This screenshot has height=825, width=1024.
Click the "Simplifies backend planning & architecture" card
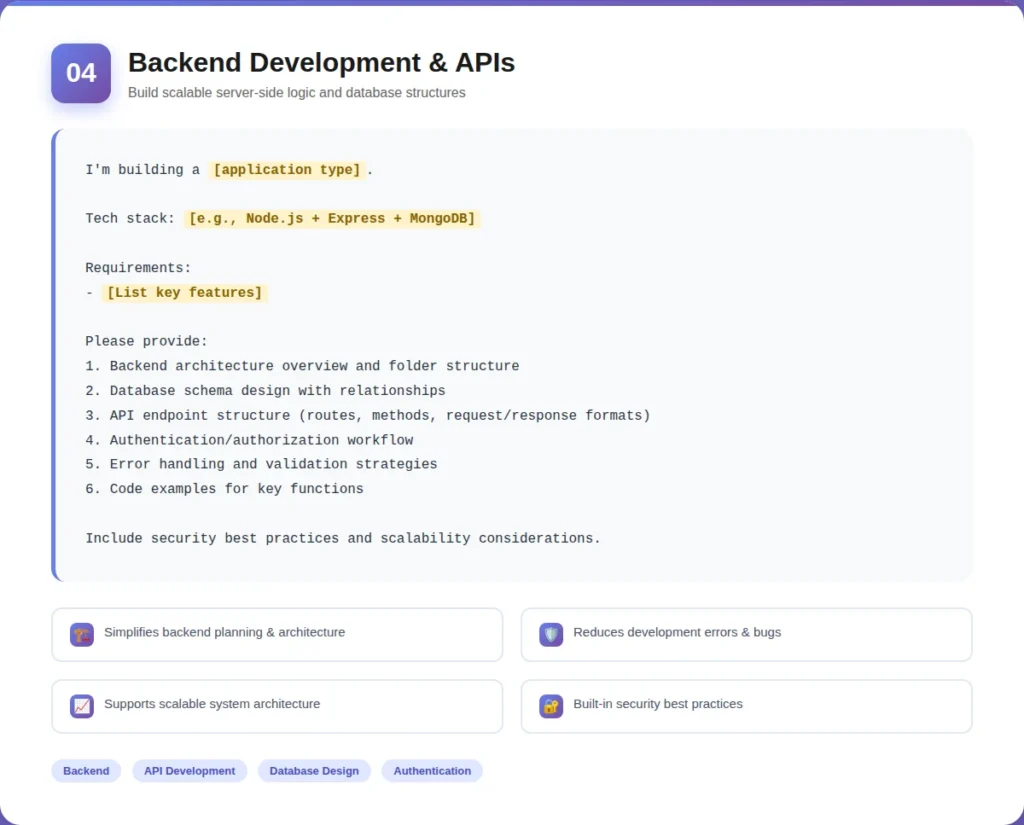276,634
